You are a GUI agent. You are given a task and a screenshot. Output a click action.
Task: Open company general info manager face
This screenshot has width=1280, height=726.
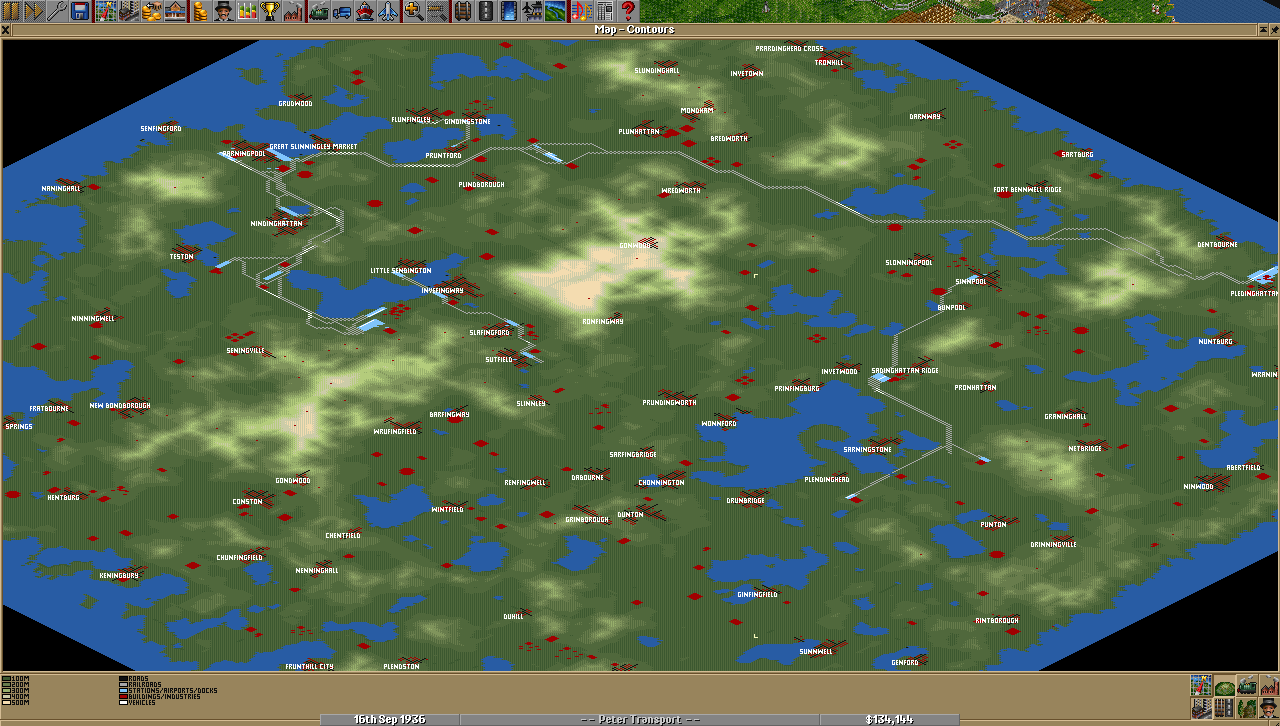point(223,11)
